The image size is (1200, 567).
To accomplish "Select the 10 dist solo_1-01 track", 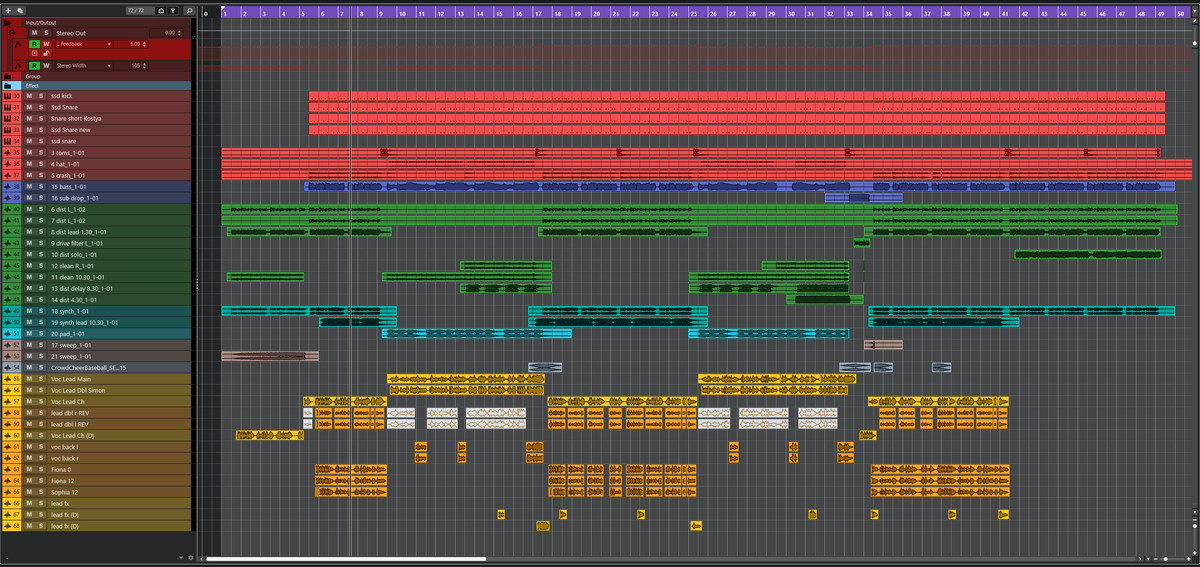I will point(98,254).
